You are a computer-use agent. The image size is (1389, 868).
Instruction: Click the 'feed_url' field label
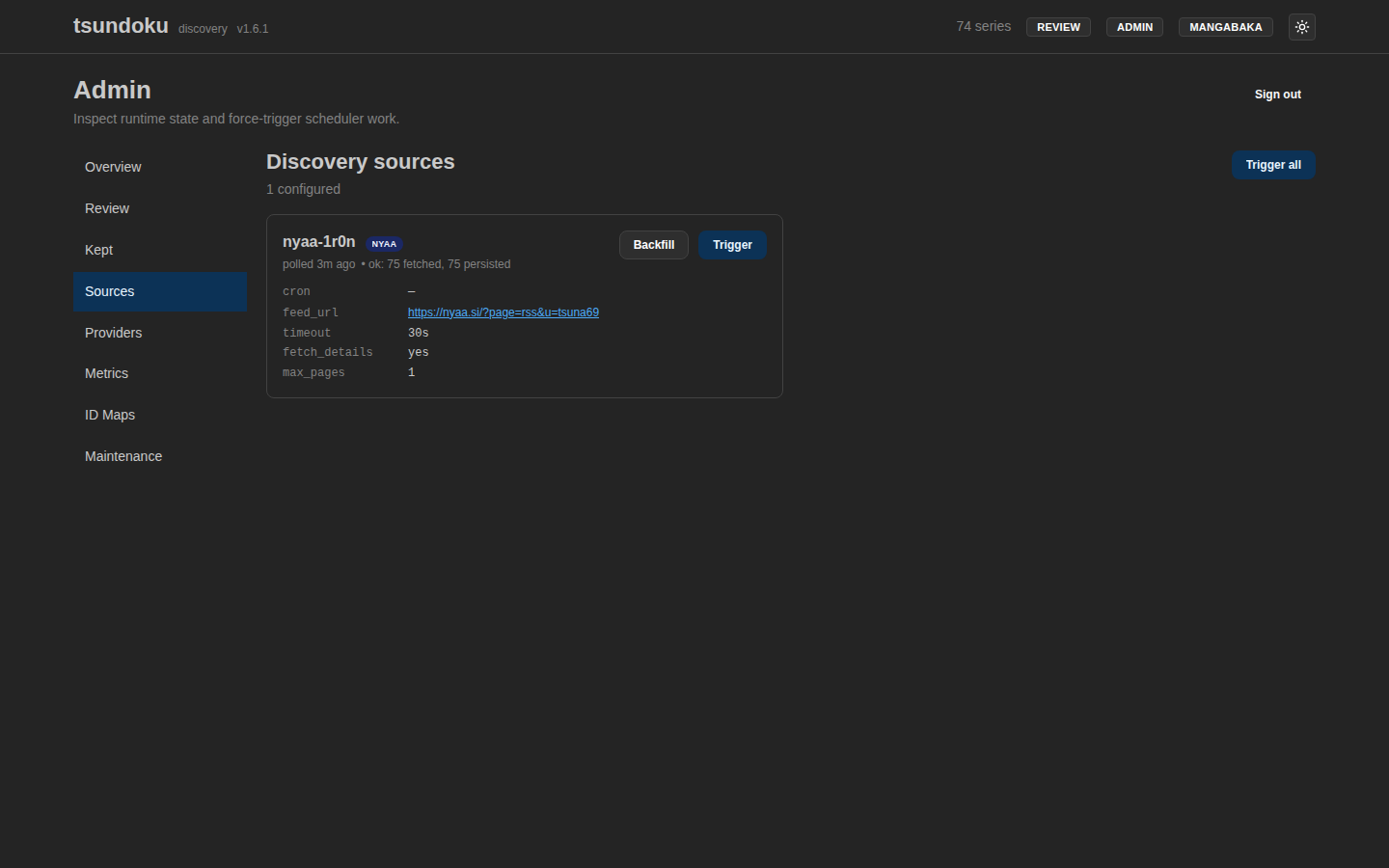pyautogui.click(x=310, y=312)
